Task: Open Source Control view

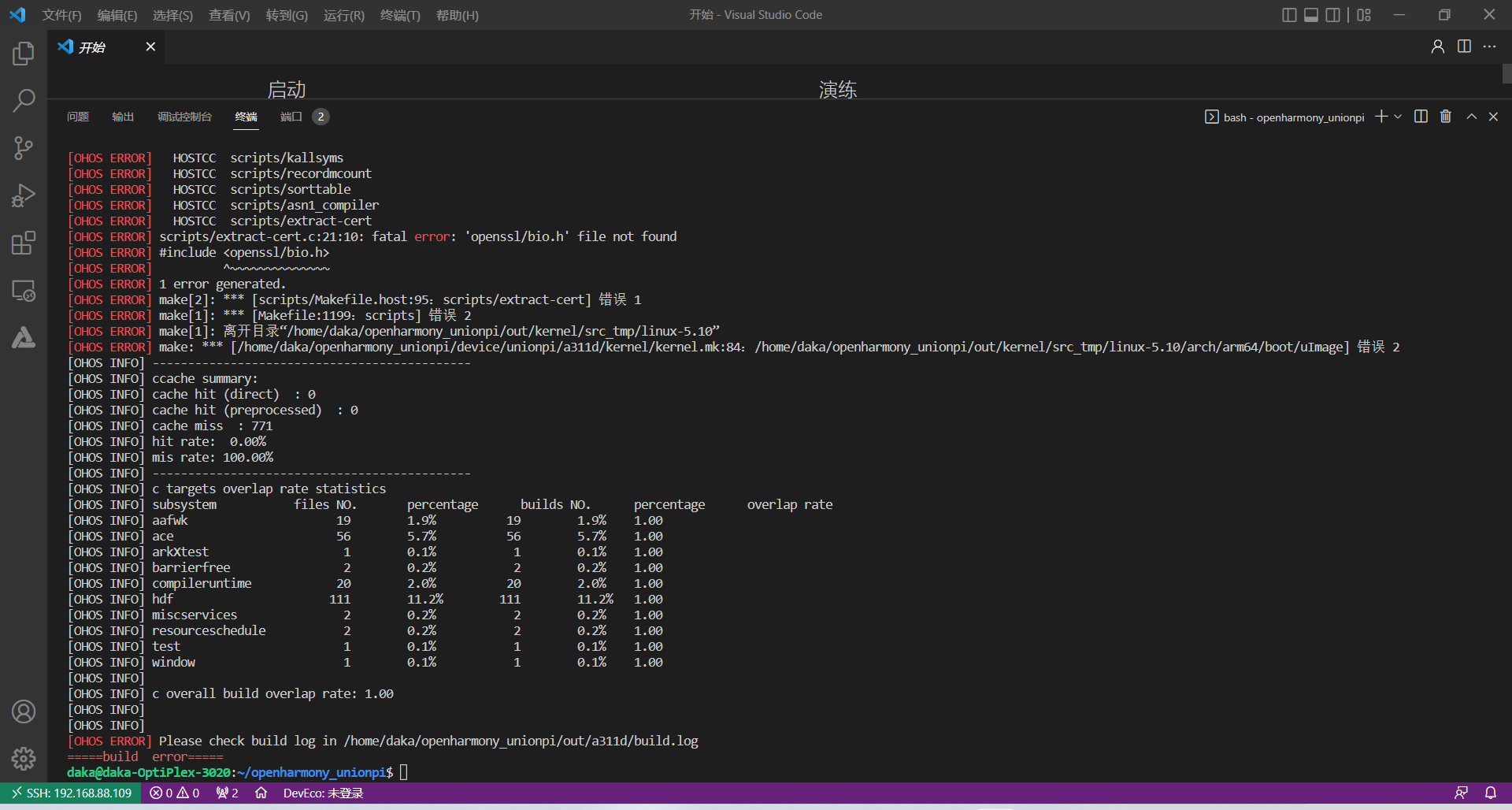Action: click(24, 148)
